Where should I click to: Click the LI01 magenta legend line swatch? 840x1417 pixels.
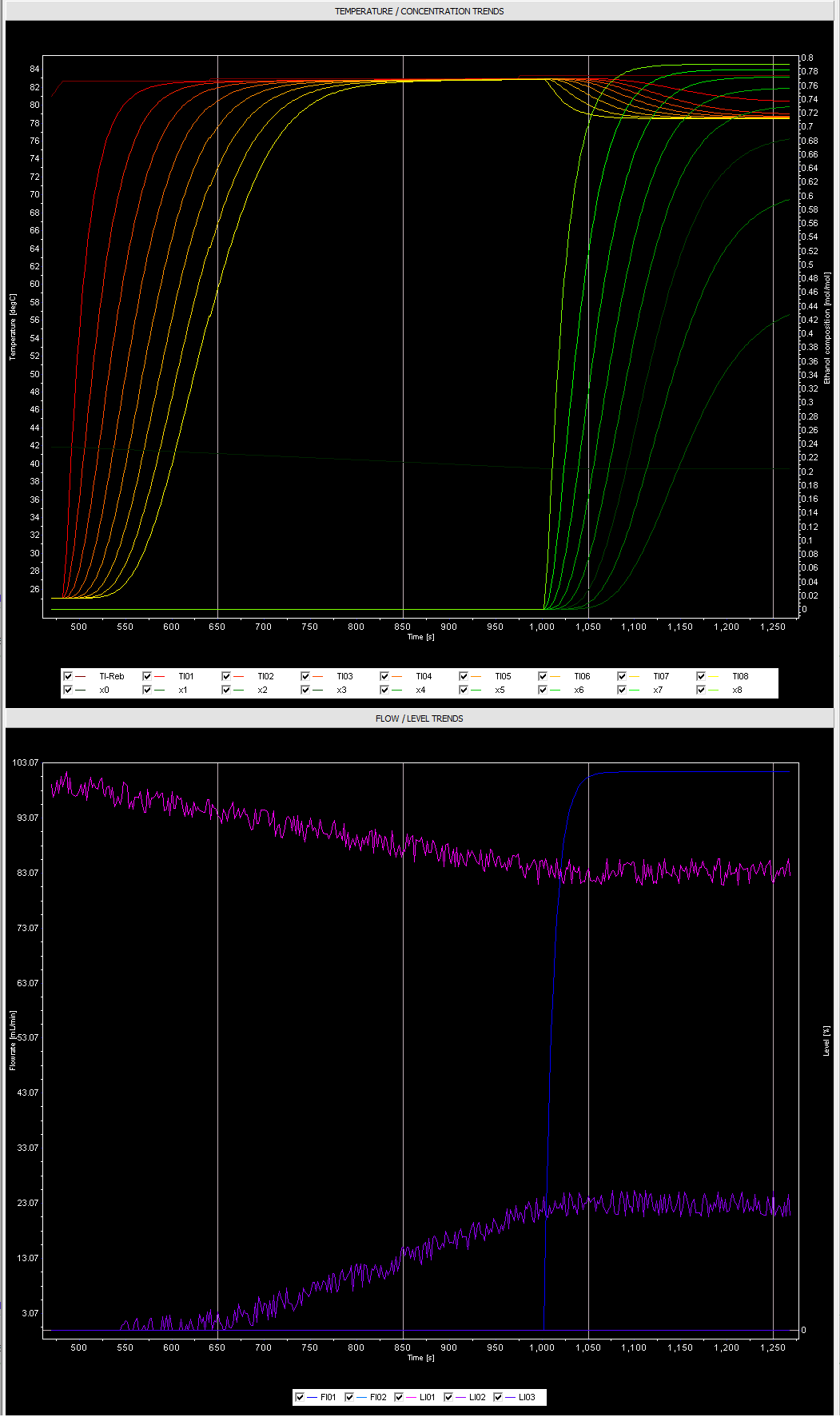tap(412, 1397)
